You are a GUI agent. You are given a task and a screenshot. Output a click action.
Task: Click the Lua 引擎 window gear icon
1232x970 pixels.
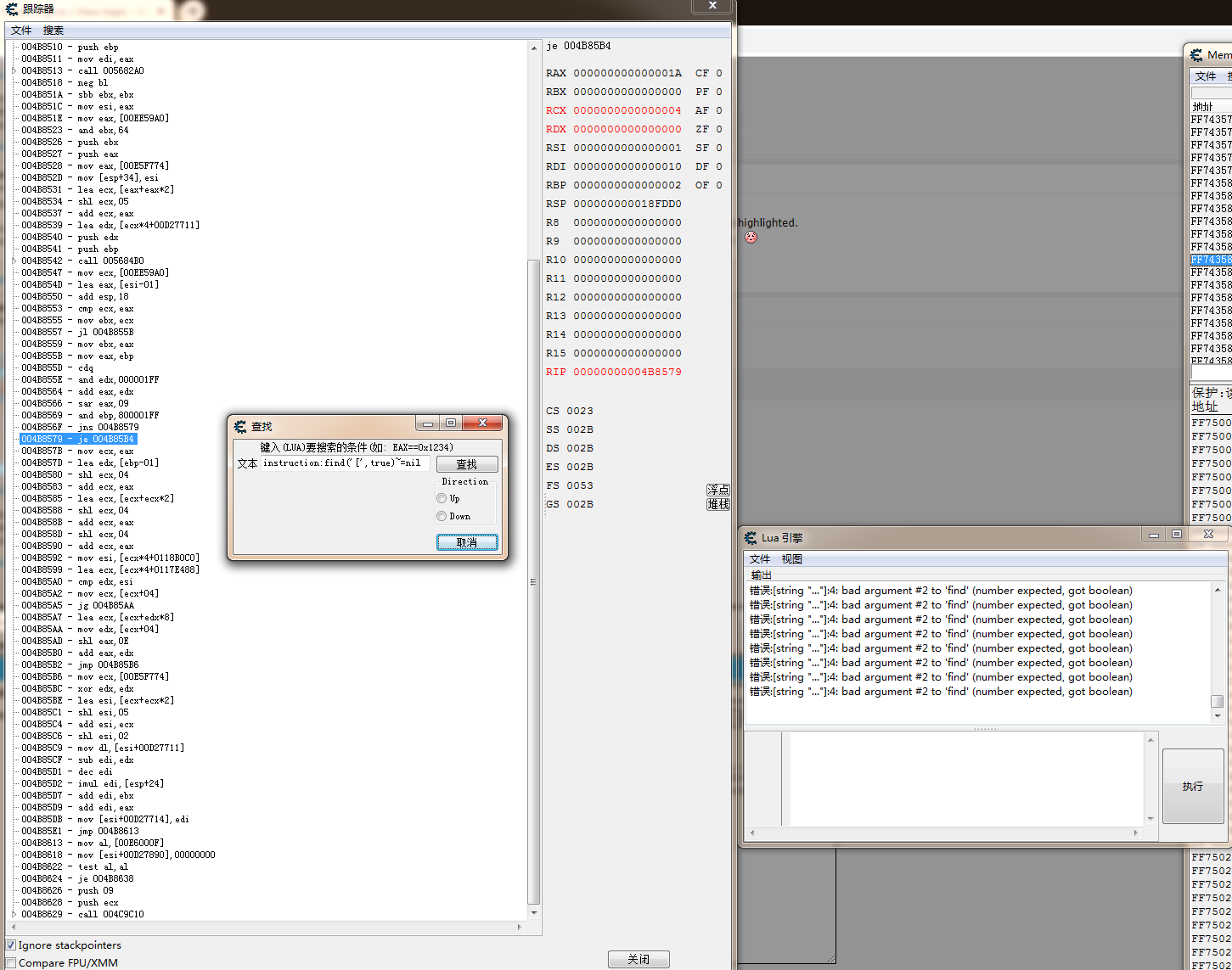[x=751, y=538]
